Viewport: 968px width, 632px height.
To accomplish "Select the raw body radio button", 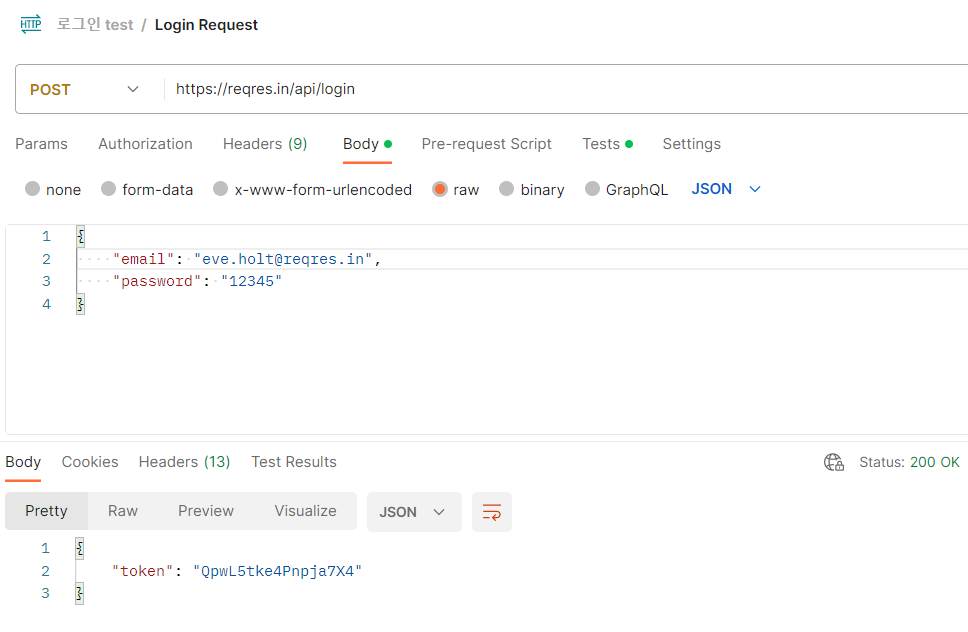I will point(440,189).
